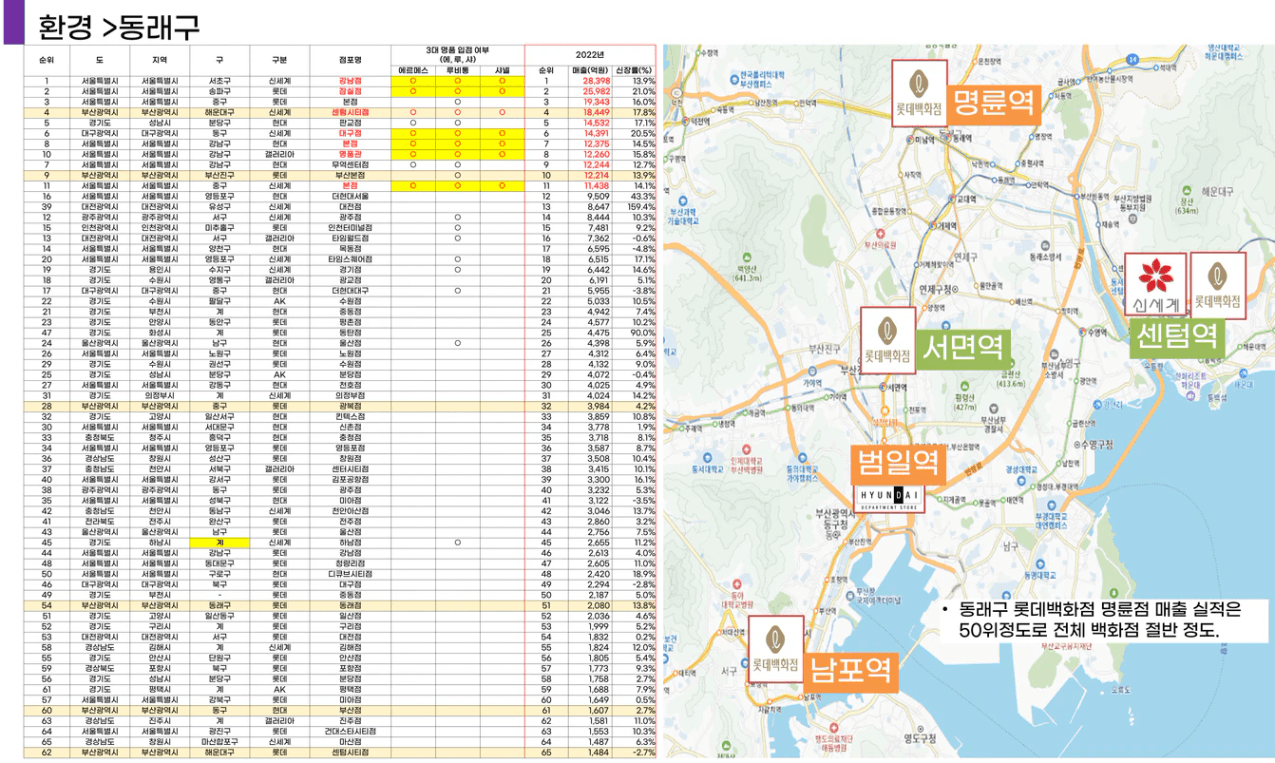Select the sales value 28,398
1275x763 pixels.
tap(596, 81)
